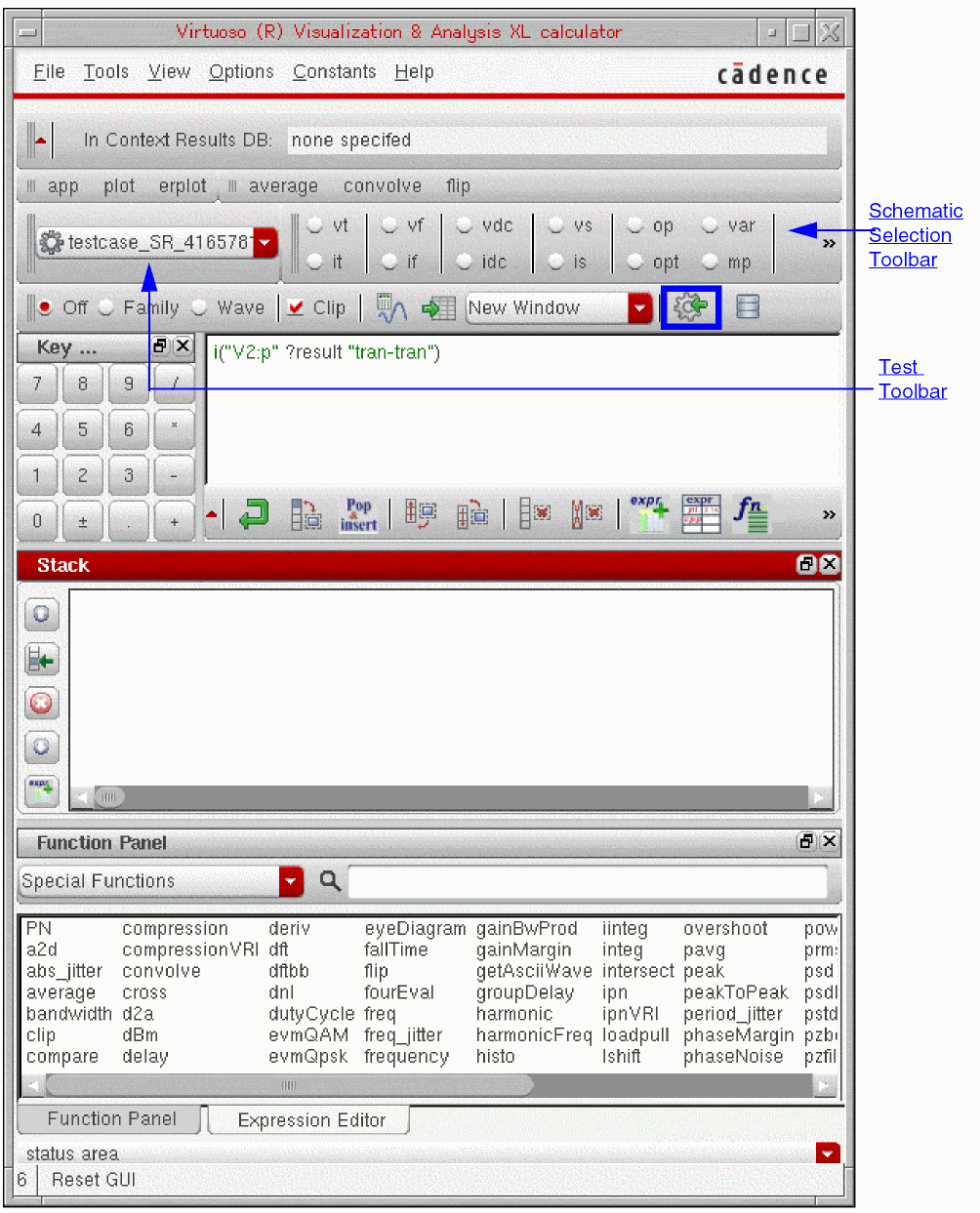
Task: Open the Tools menu
Action: (105, 72)
